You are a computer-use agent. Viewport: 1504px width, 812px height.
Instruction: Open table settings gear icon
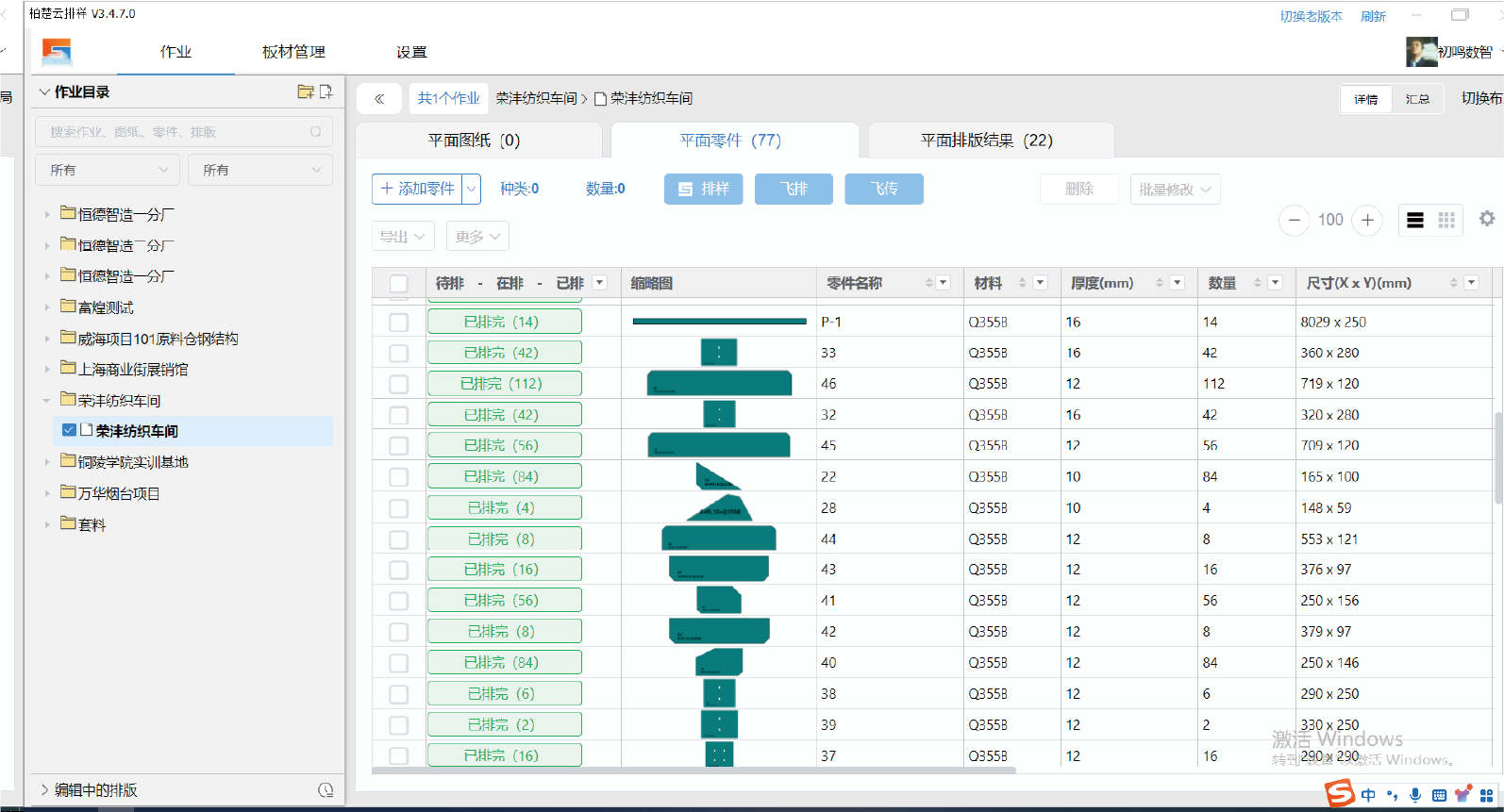[x=1487, y=219]
